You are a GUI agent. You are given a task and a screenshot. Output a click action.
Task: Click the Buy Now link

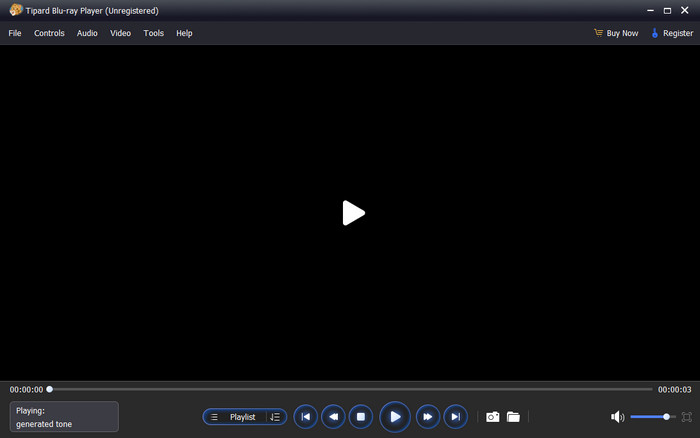pyautogui.click(x=615, y=33)
